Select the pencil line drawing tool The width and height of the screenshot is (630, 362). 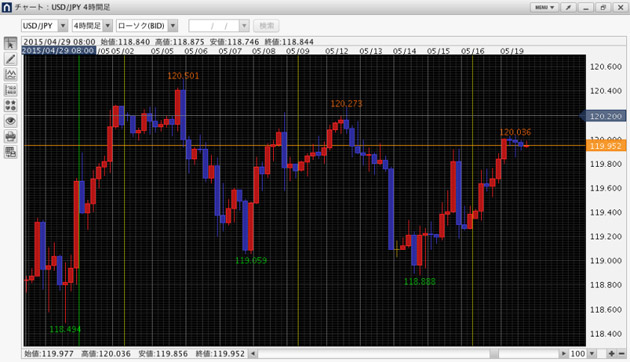tap(10, 59)
